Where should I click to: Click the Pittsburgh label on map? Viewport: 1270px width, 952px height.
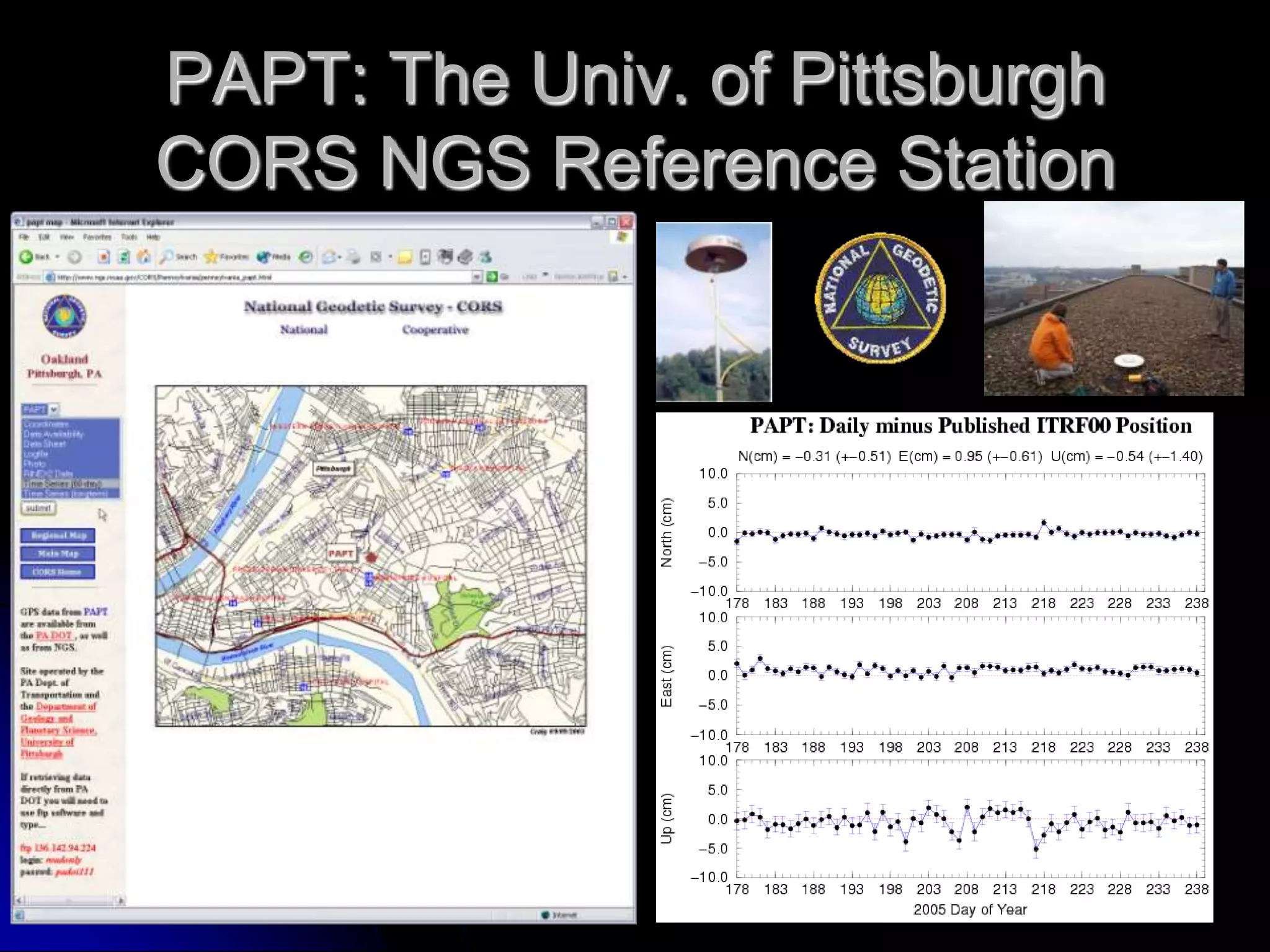click(333, 469)
